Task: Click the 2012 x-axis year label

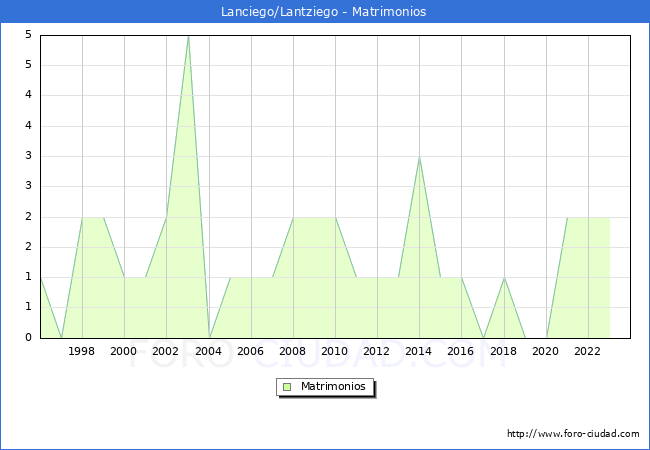Action: (x=376, y=351)
